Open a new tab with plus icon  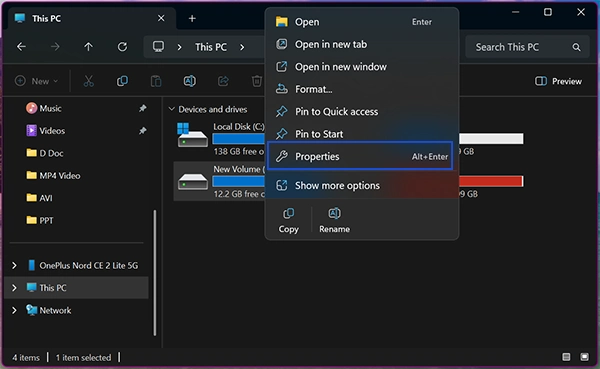pos(192,18)
